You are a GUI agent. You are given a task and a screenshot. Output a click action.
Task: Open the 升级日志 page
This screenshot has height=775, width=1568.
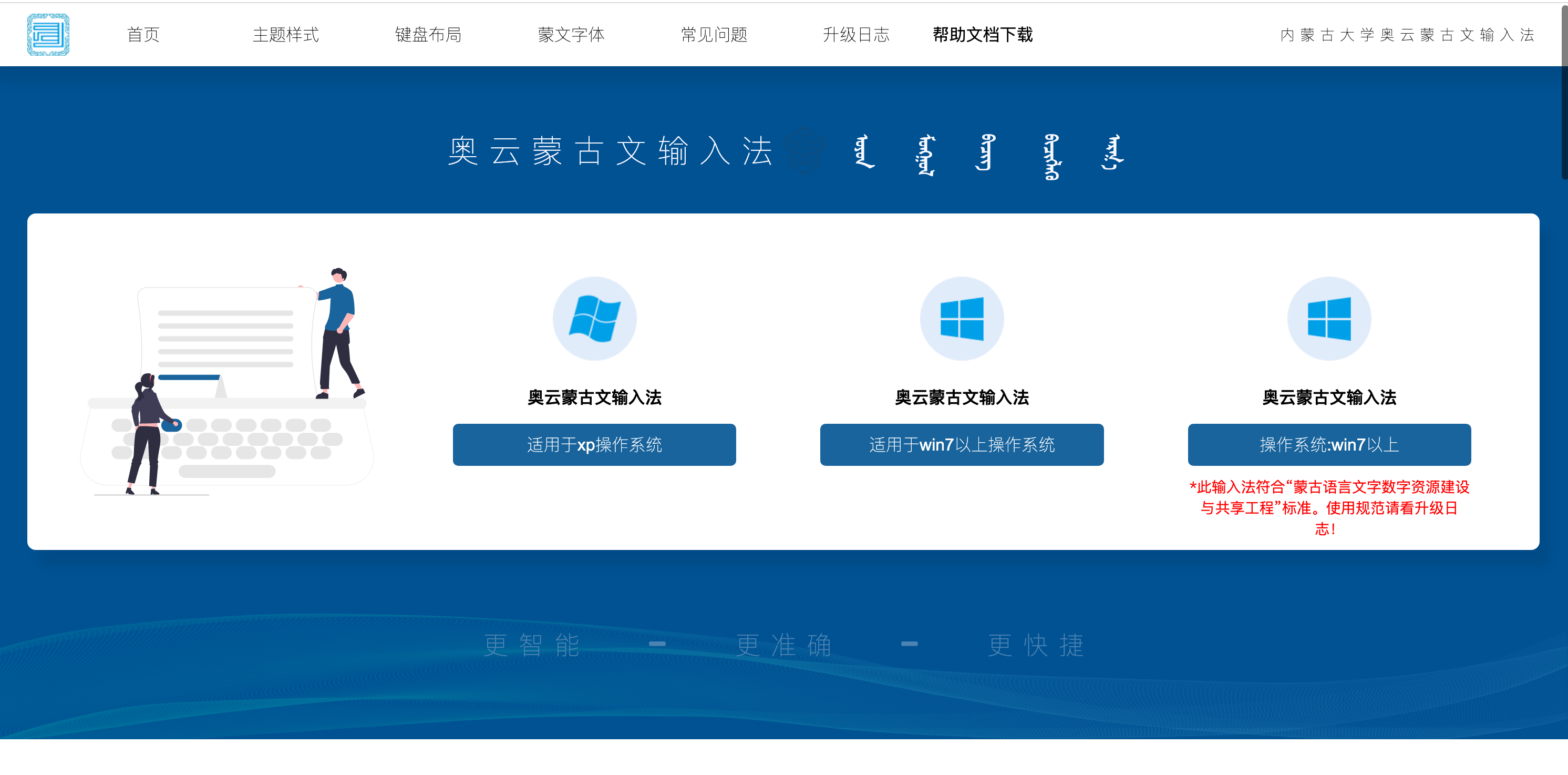pyautogui.click(x=857, y=35)
